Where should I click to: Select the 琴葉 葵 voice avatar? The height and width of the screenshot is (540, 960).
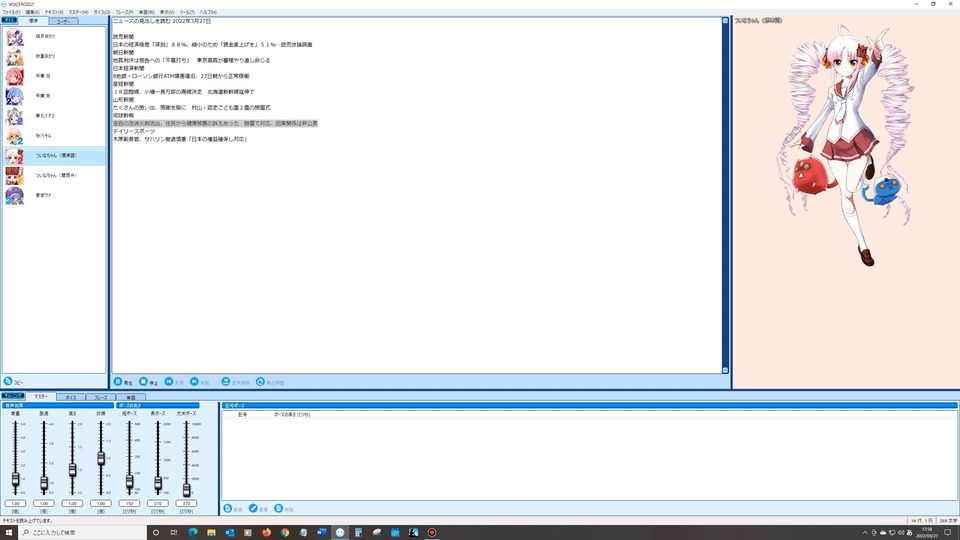(15, 96)
